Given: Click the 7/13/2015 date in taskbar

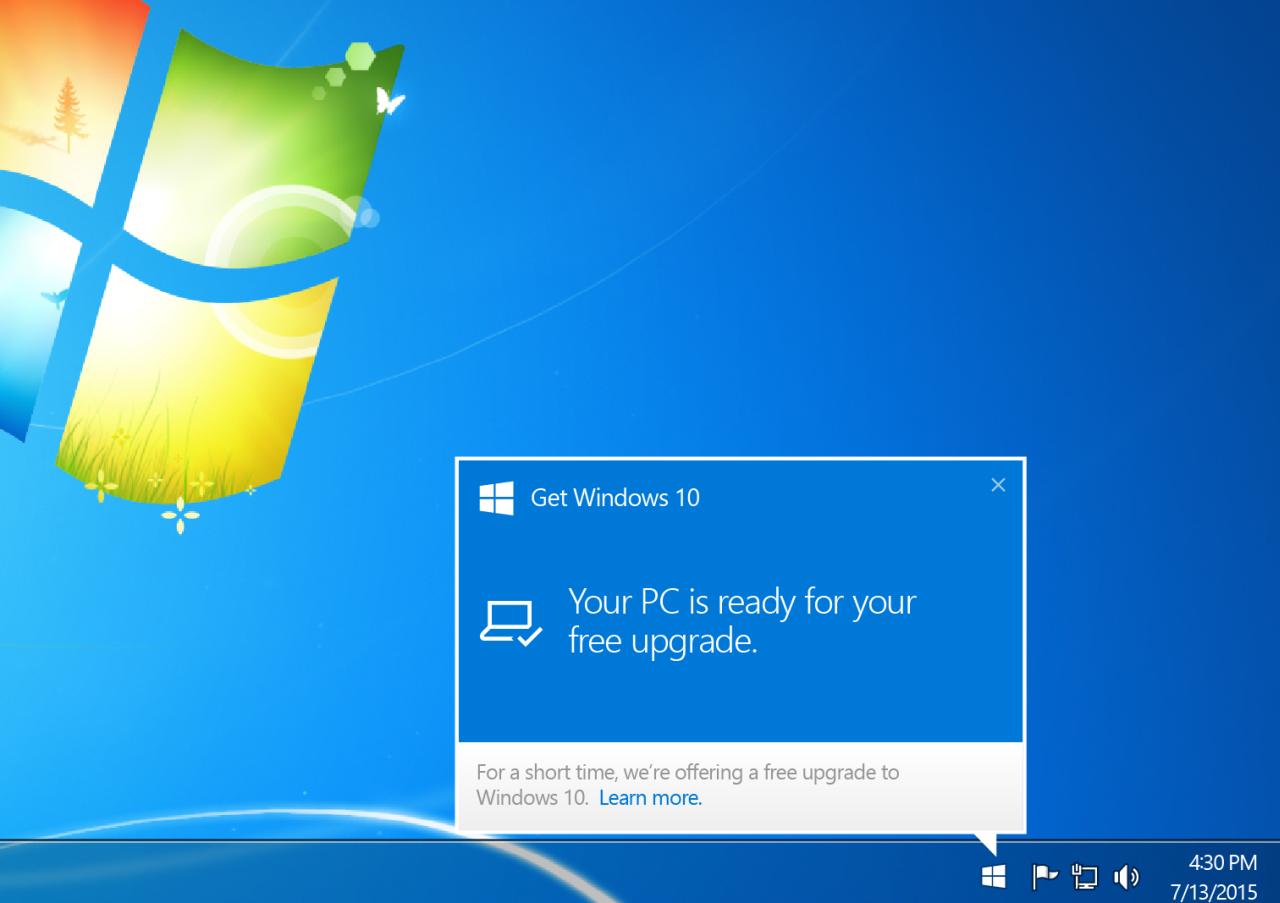Looking at the screenshot, I should [1214, 891].
